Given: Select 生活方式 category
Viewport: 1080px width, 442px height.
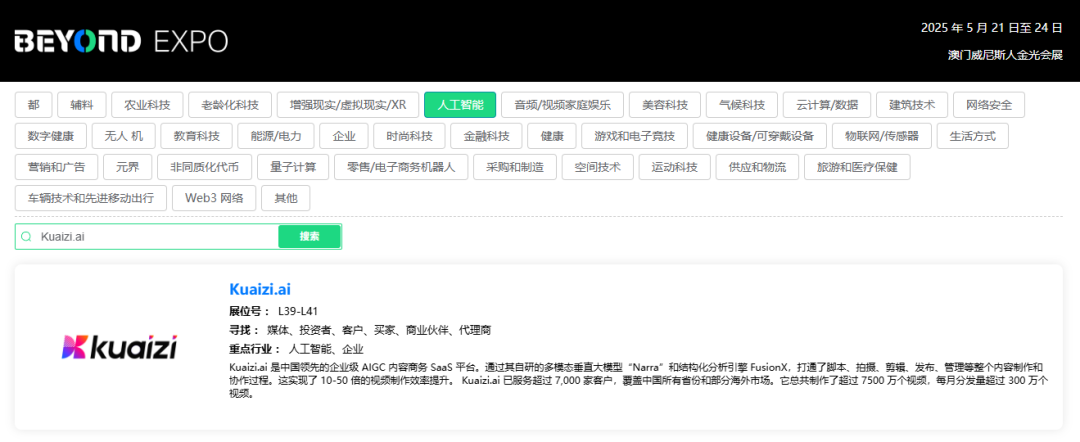Looking at the screenshot, I should tap(973, 136).
